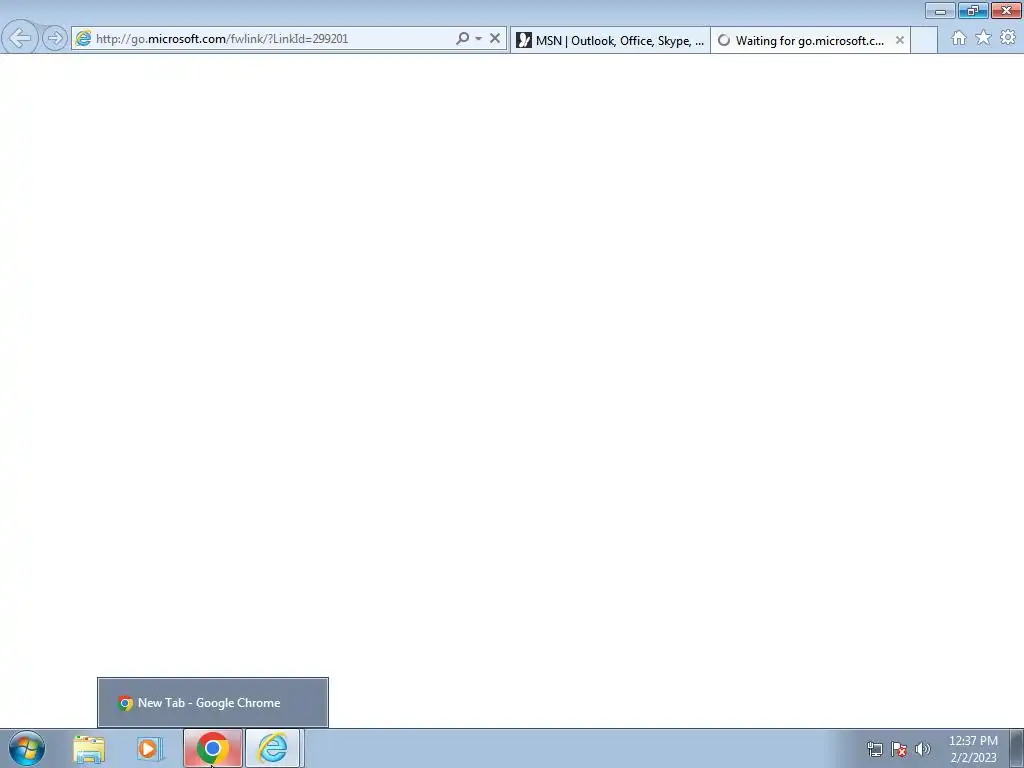Go back with the Back arrow button

pyautogui.click(x=20, y=38)
